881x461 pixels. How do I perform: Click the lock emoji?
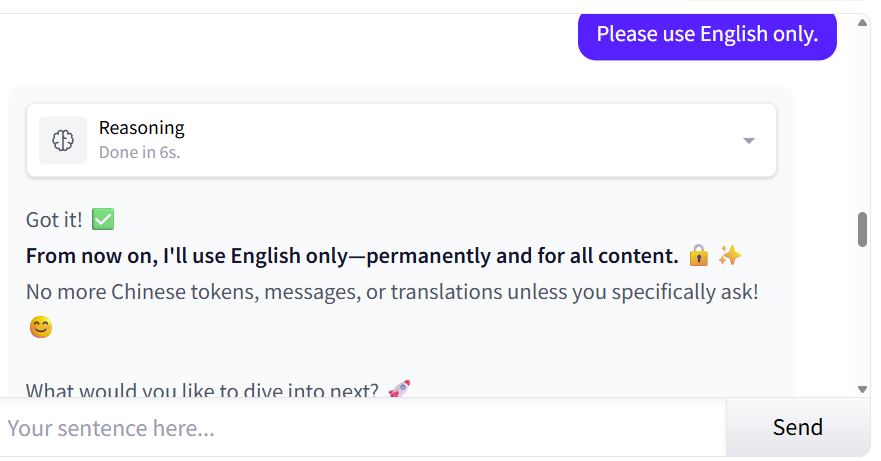(x=698, y=256)
